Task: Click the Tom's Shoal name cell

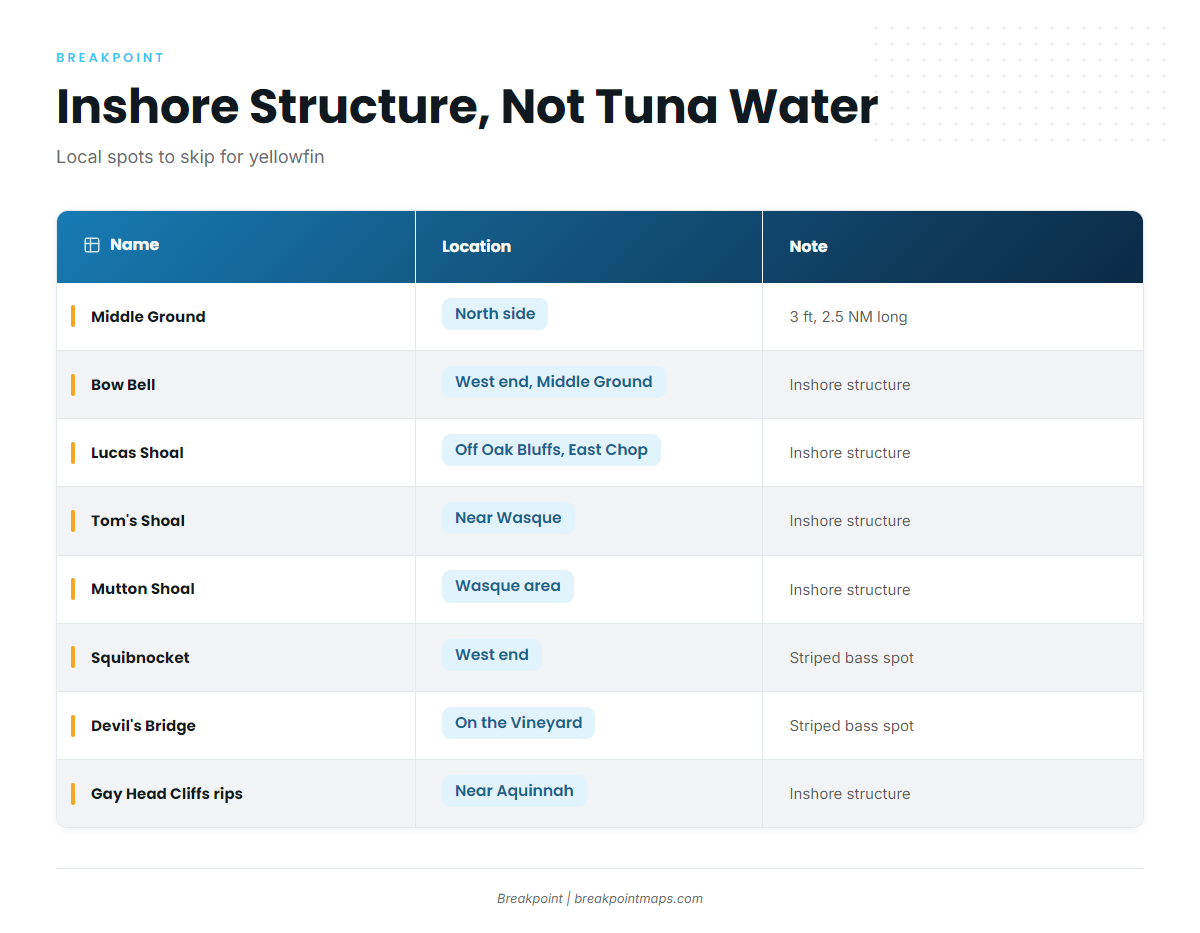Action: [236, 521]
